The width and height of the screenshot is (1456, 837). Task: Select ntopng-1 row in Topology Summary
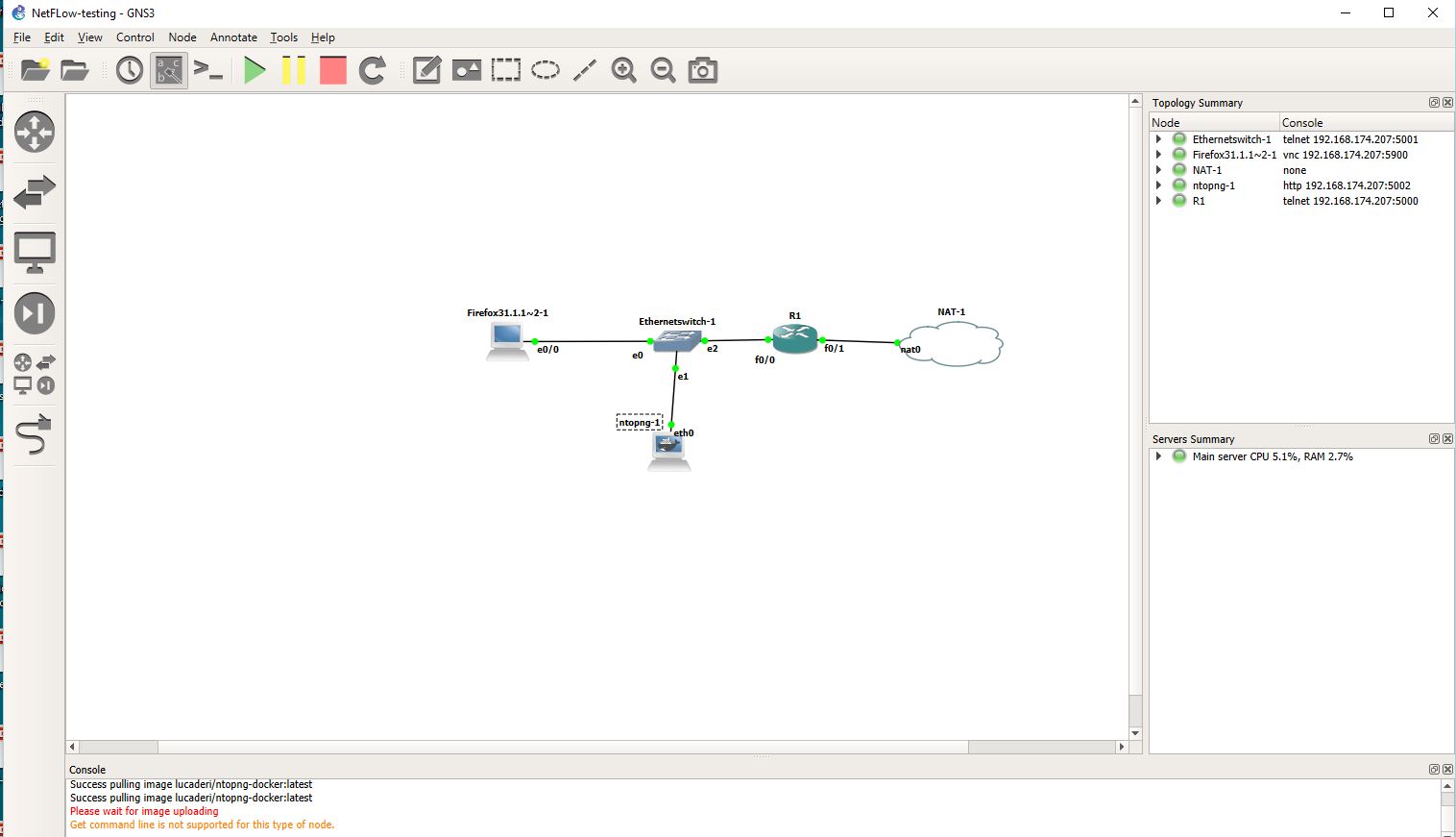pos(1301,185)
